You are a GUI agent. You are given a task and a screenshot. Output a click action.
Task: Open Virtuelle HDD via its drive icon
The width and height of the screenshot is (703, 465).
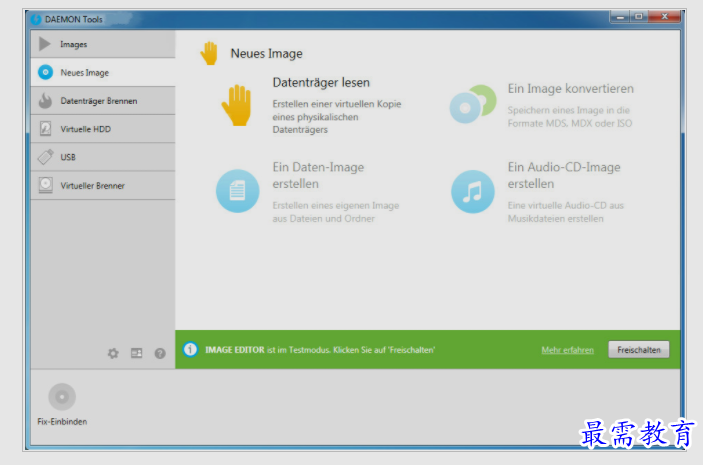pyautogui.click(x=45, y=129)
